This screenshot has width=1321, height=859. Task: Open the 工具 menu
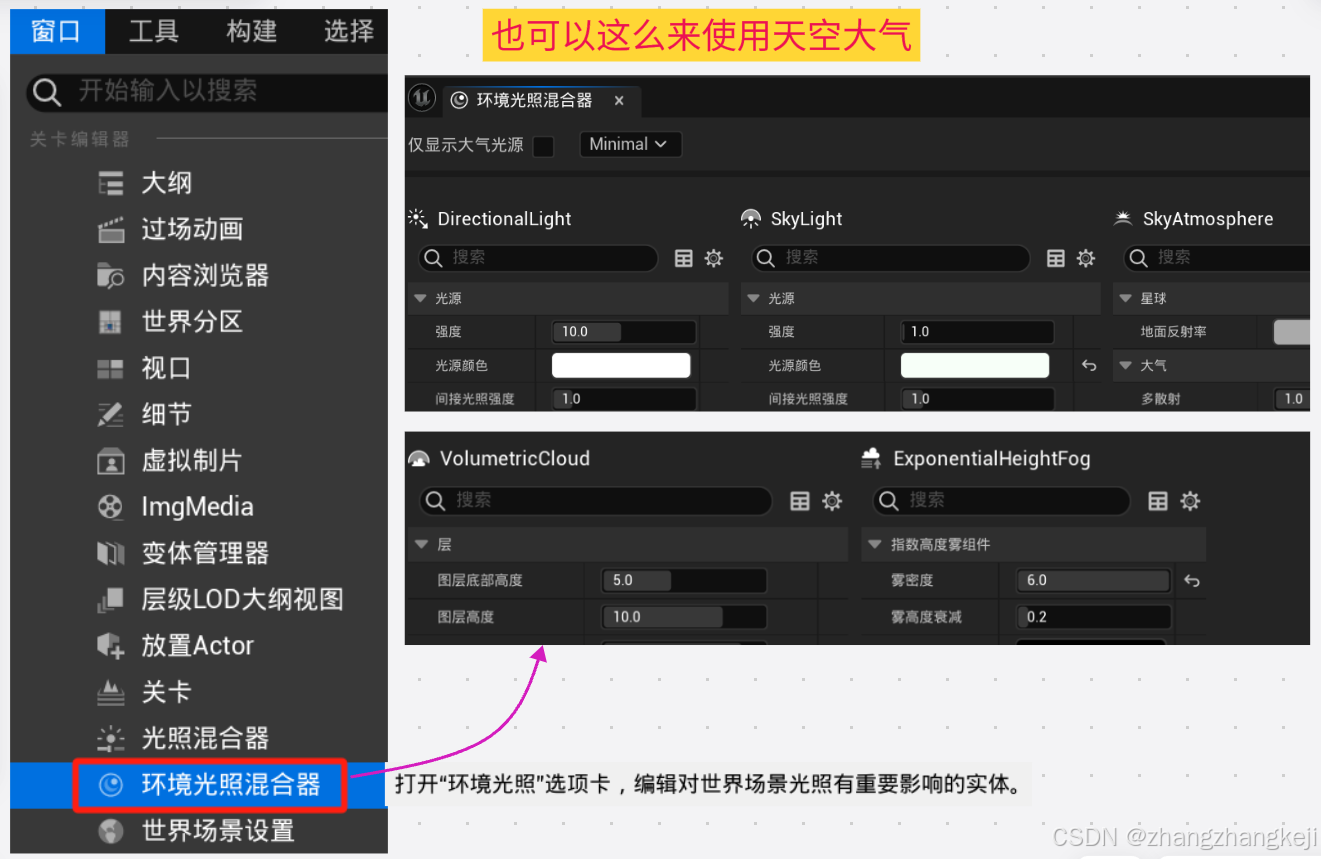[x=152, y=30]
